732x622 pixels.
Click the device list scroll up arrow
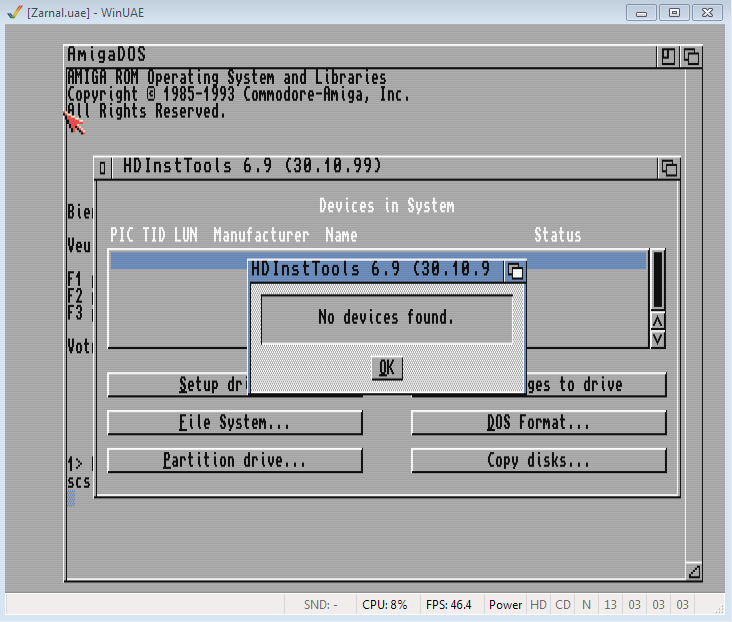[658, 321]
